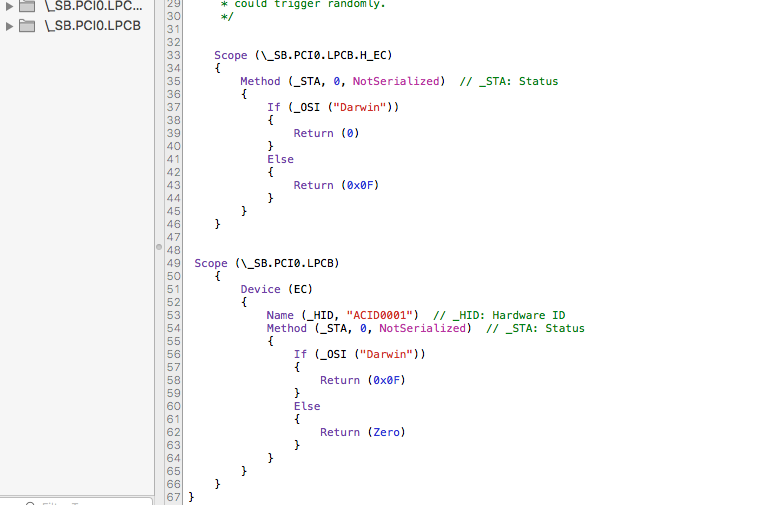
Task: Click the Else keyword on line 60
Action: (x=307, y=406)
